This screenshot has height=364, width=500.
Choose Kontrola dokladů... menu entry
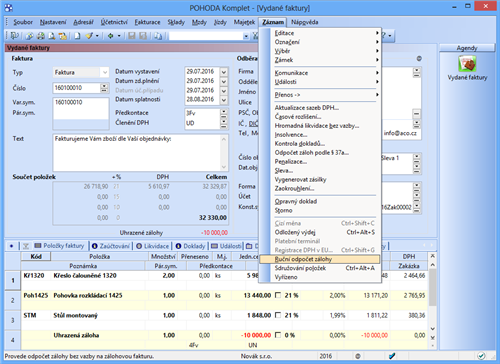300,144
